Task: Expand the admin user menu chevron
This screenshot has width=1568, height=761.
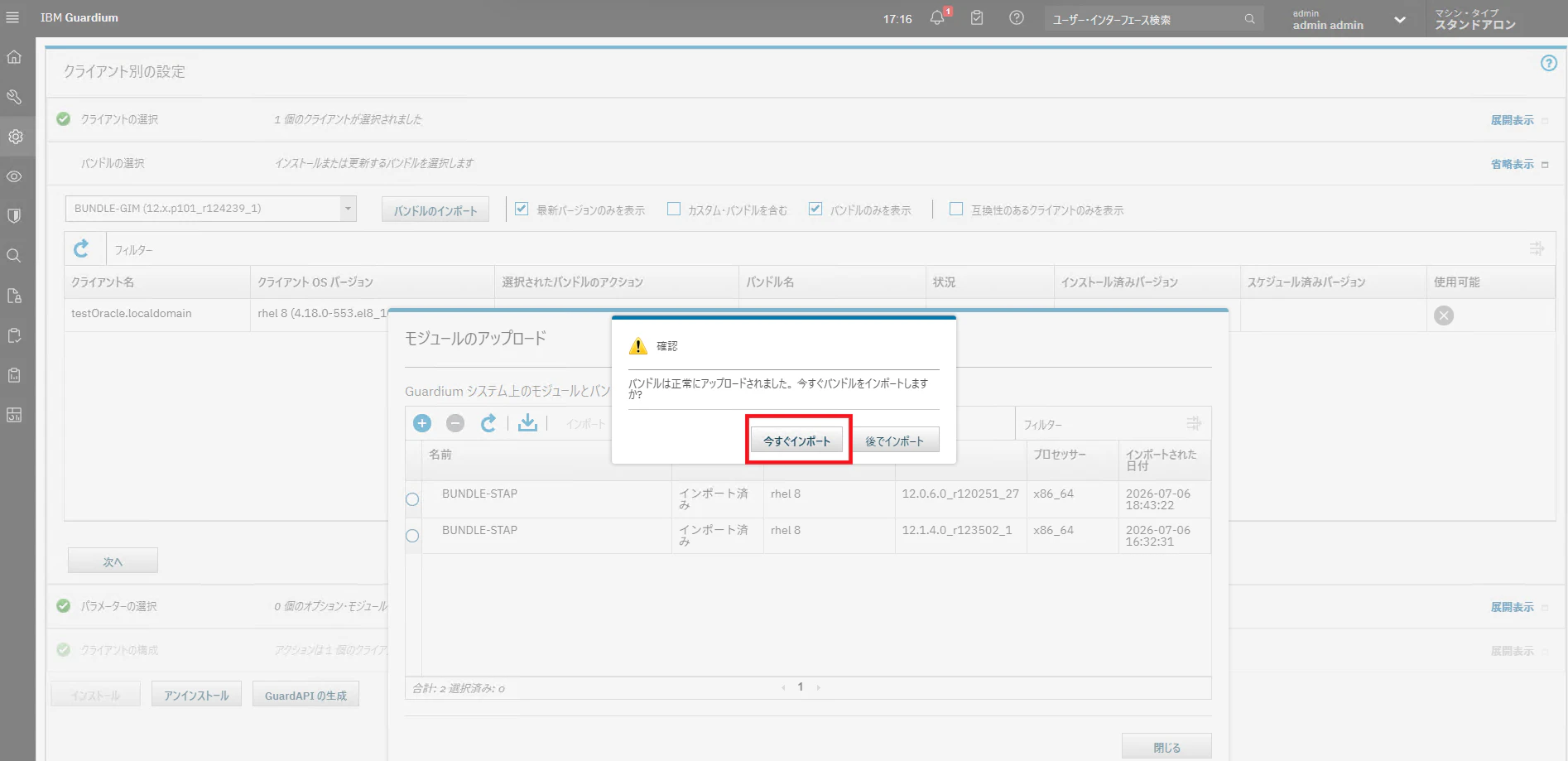Action: pos(1400,19)
